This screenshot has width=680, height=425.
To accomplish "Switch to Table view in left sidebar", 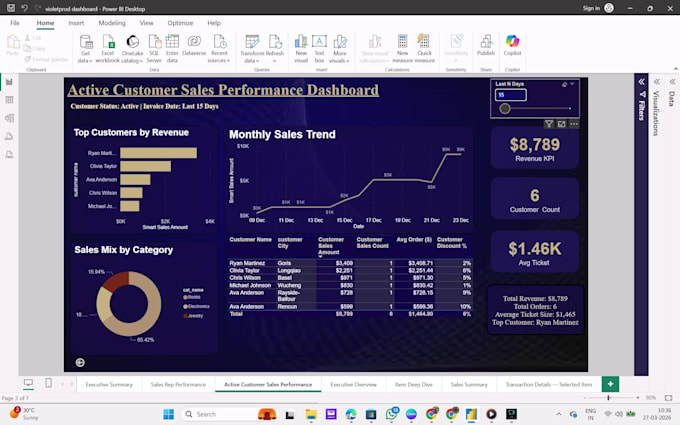I will [9, 100].
